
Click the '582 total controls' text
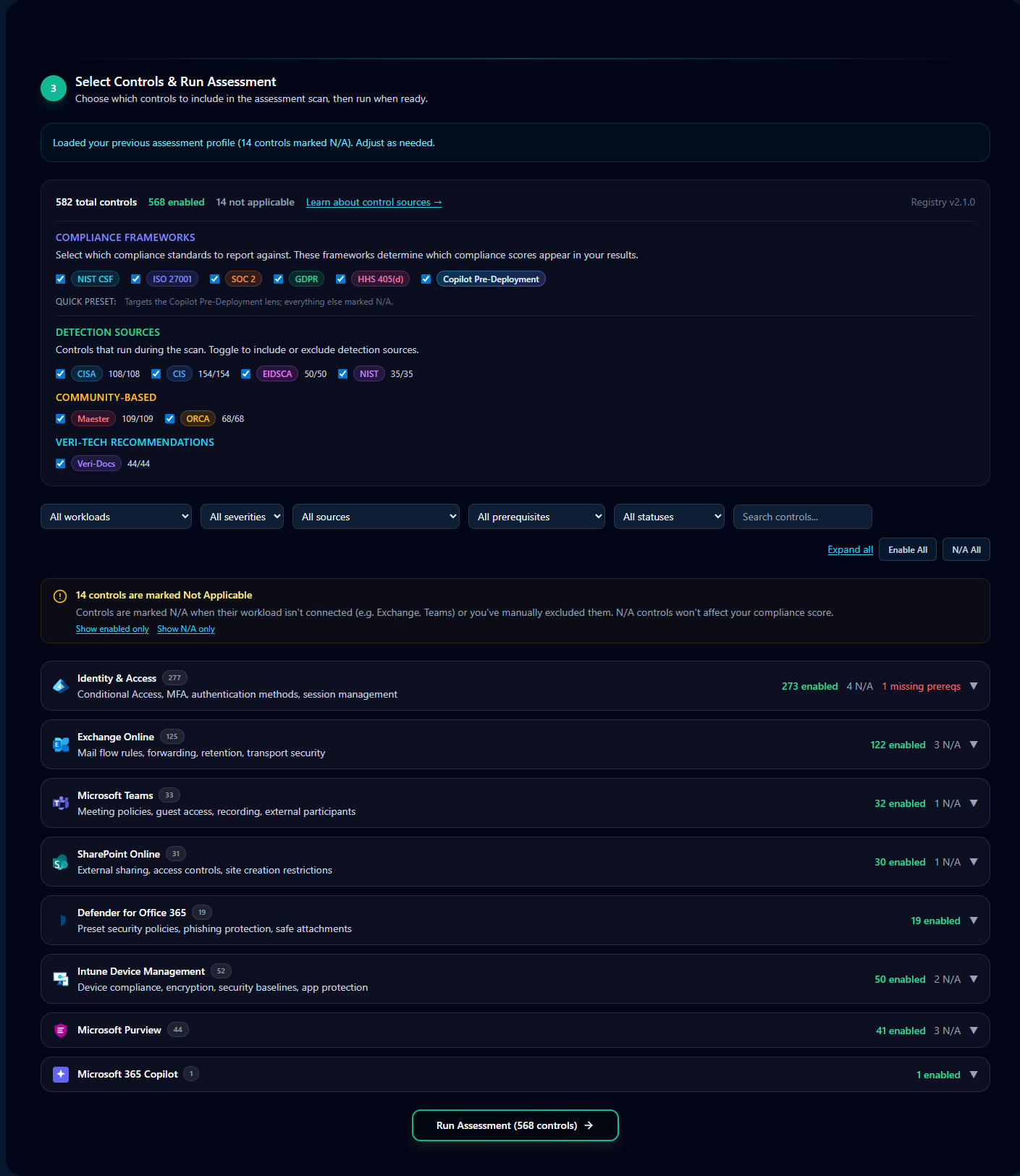pyautogui.click(x=96, y=202)
